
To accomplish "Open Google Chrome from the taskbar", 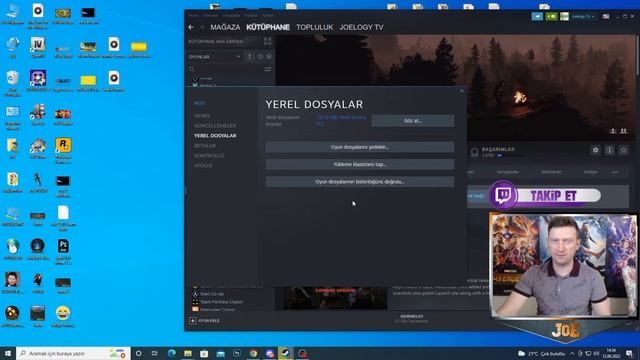I will 253,353.
